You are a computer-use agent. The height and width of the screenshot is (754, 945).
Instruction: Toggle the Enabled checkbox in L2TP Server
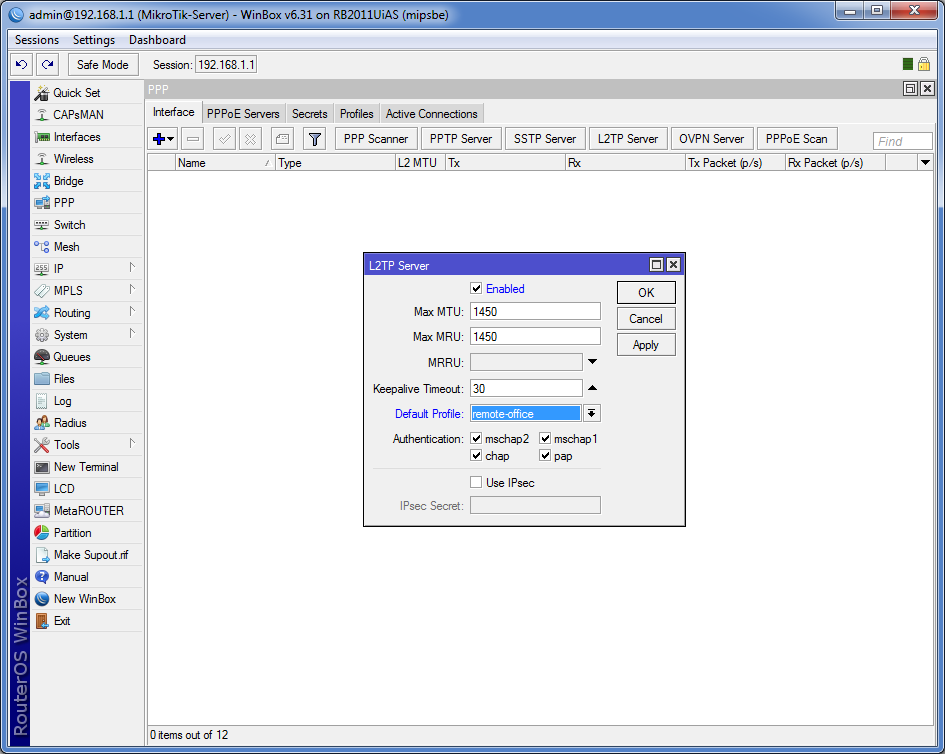coord(476,288)
